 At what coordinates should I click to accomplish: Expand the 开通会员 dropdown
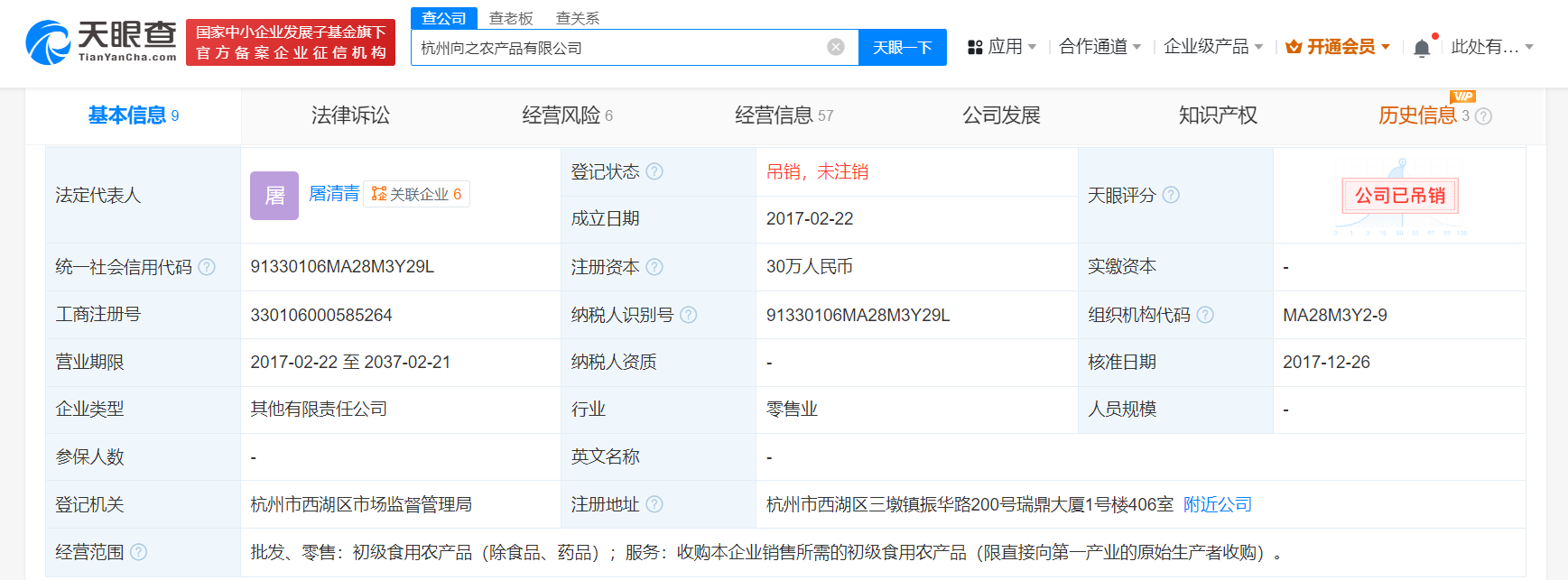click(1385, 47)
